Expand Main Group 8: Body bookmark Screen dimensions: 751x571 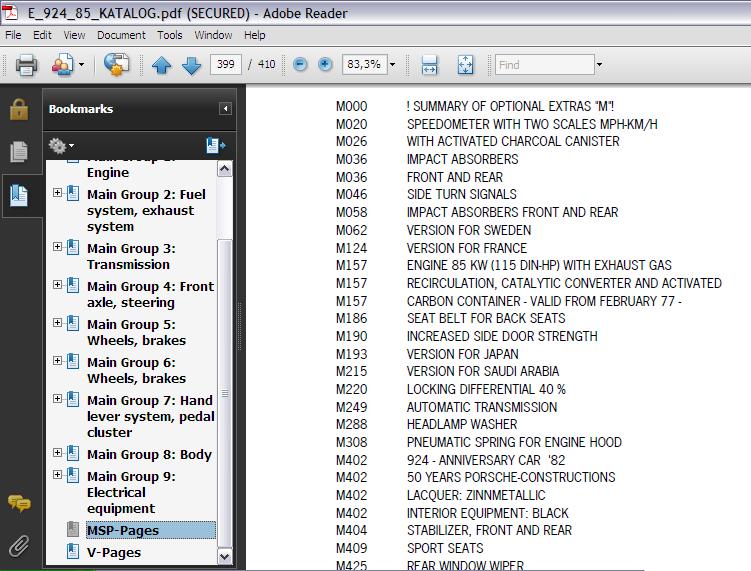pyautogui.click(x=57, y=452)
